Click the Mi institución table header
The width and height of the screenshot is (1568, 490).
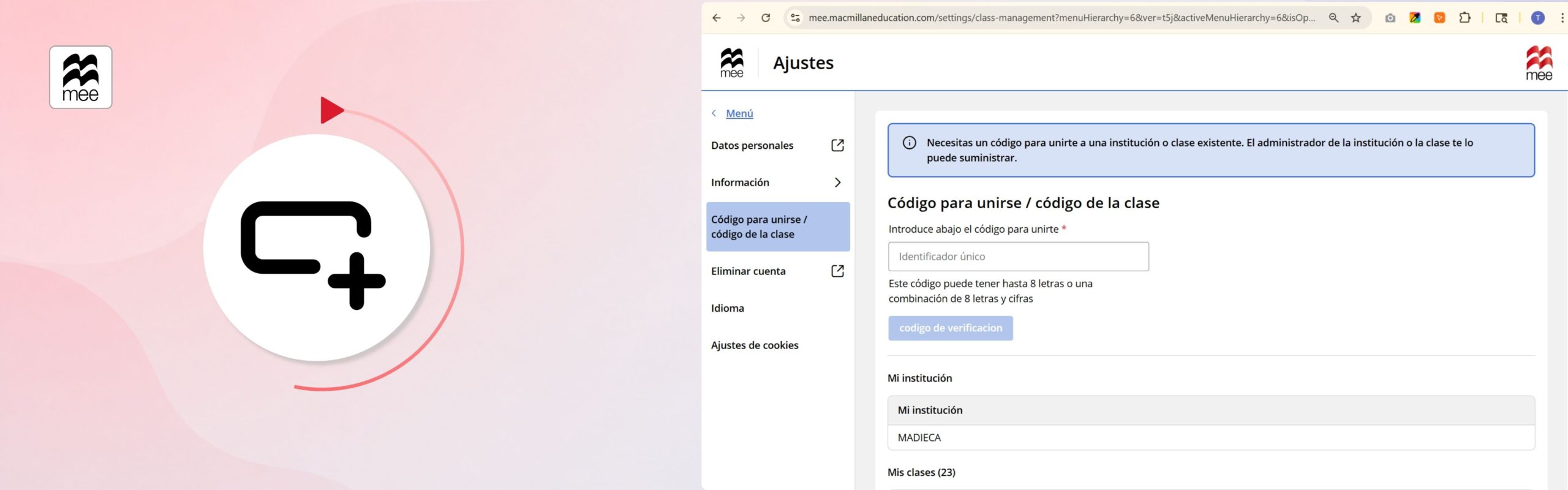1211,410
